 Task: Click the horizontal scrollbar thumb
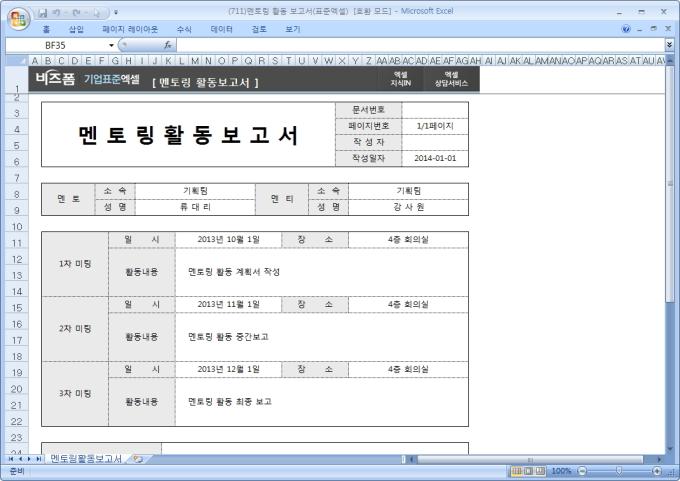click(530, 459)
